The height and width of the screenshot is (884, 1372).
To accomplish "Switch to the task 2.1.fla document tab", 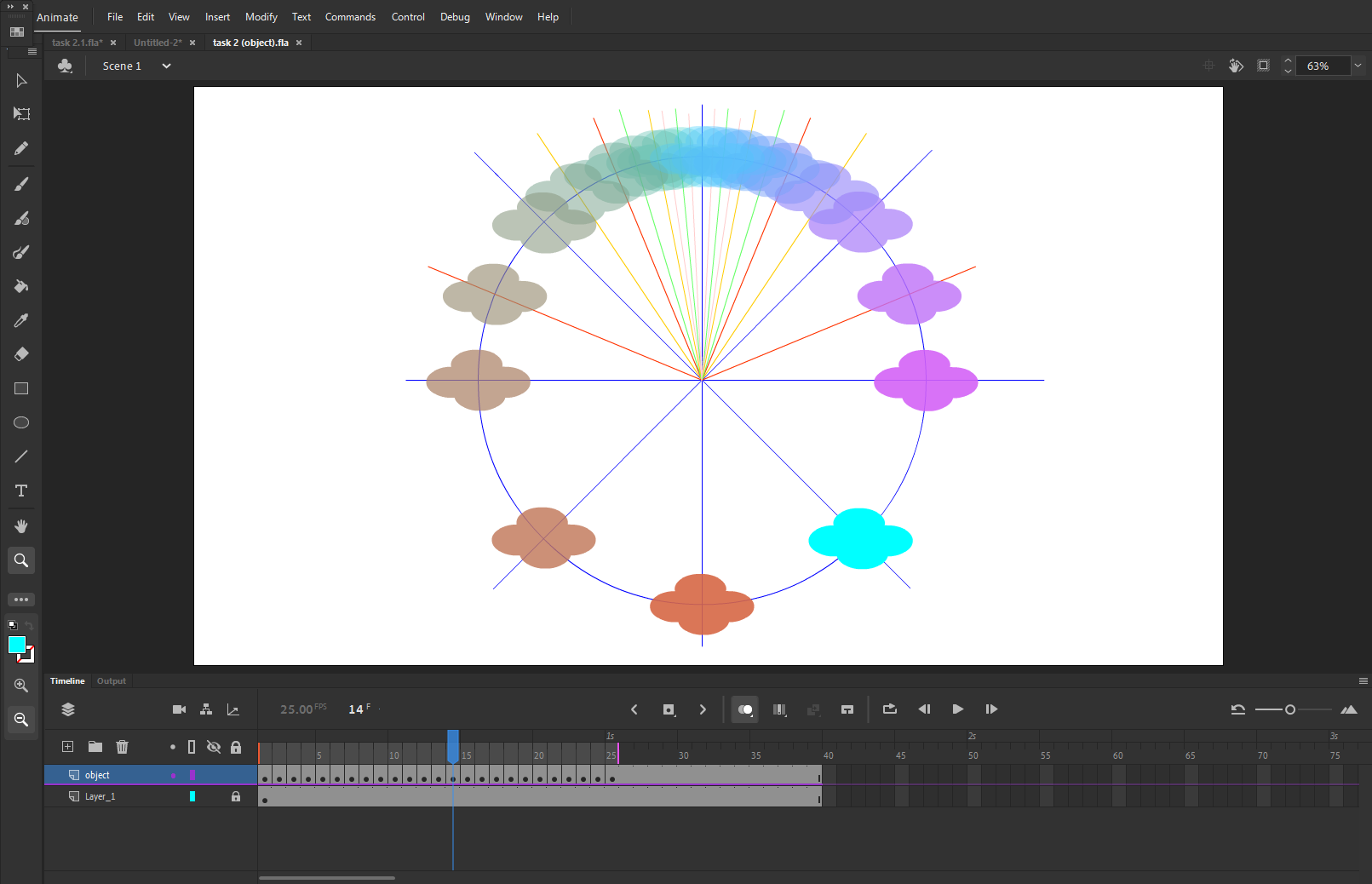I will tap(77, 43).
